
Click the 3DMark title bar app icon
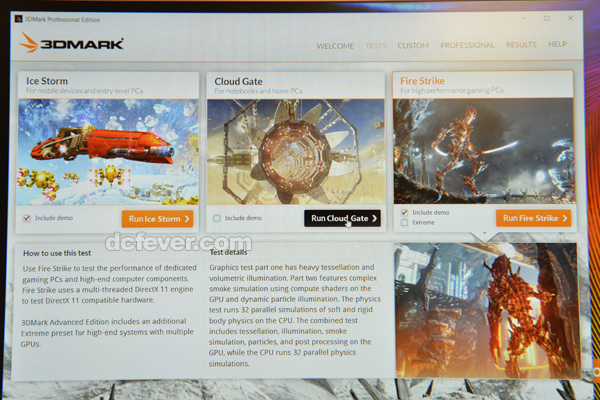coord(18,19)
